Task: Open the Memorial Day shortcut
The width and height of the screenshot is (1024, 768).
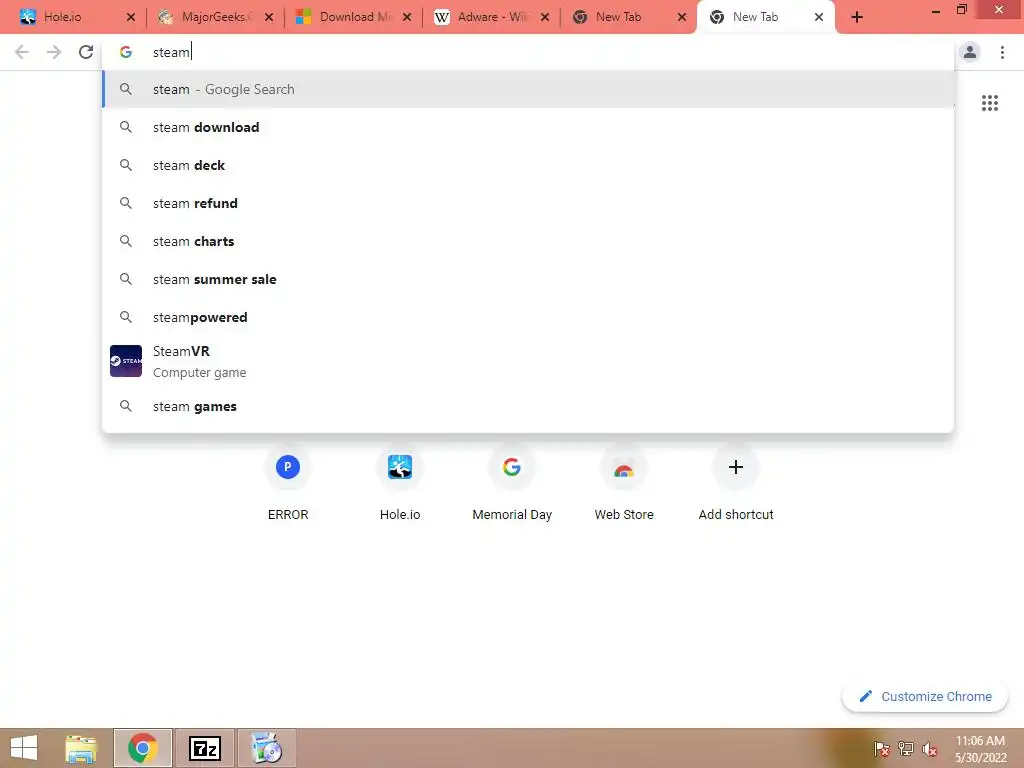Action: click(x=512, y=483)
